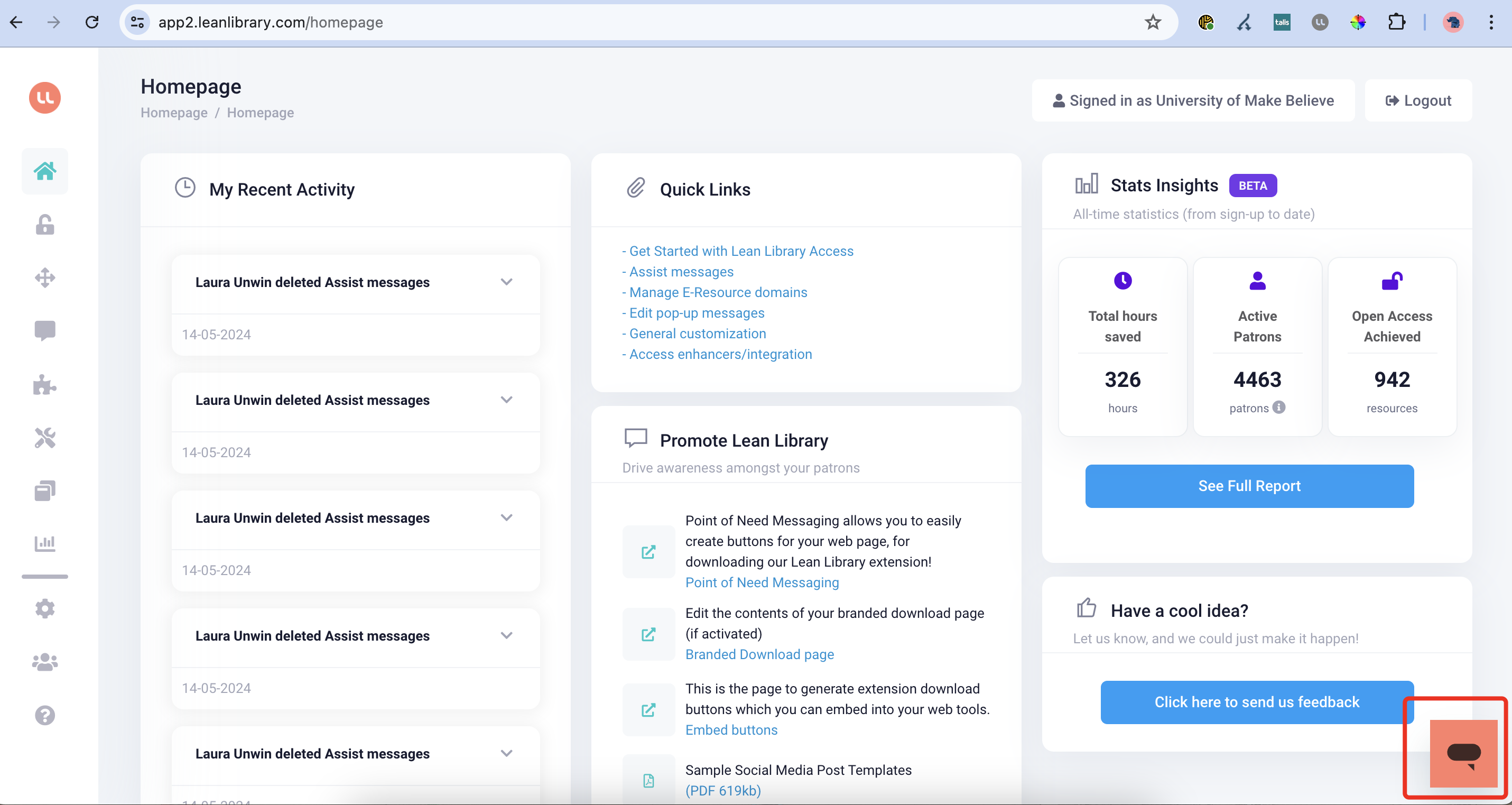
Task: Open the users group sidebar icon
Action: click(x=44, y=662)
